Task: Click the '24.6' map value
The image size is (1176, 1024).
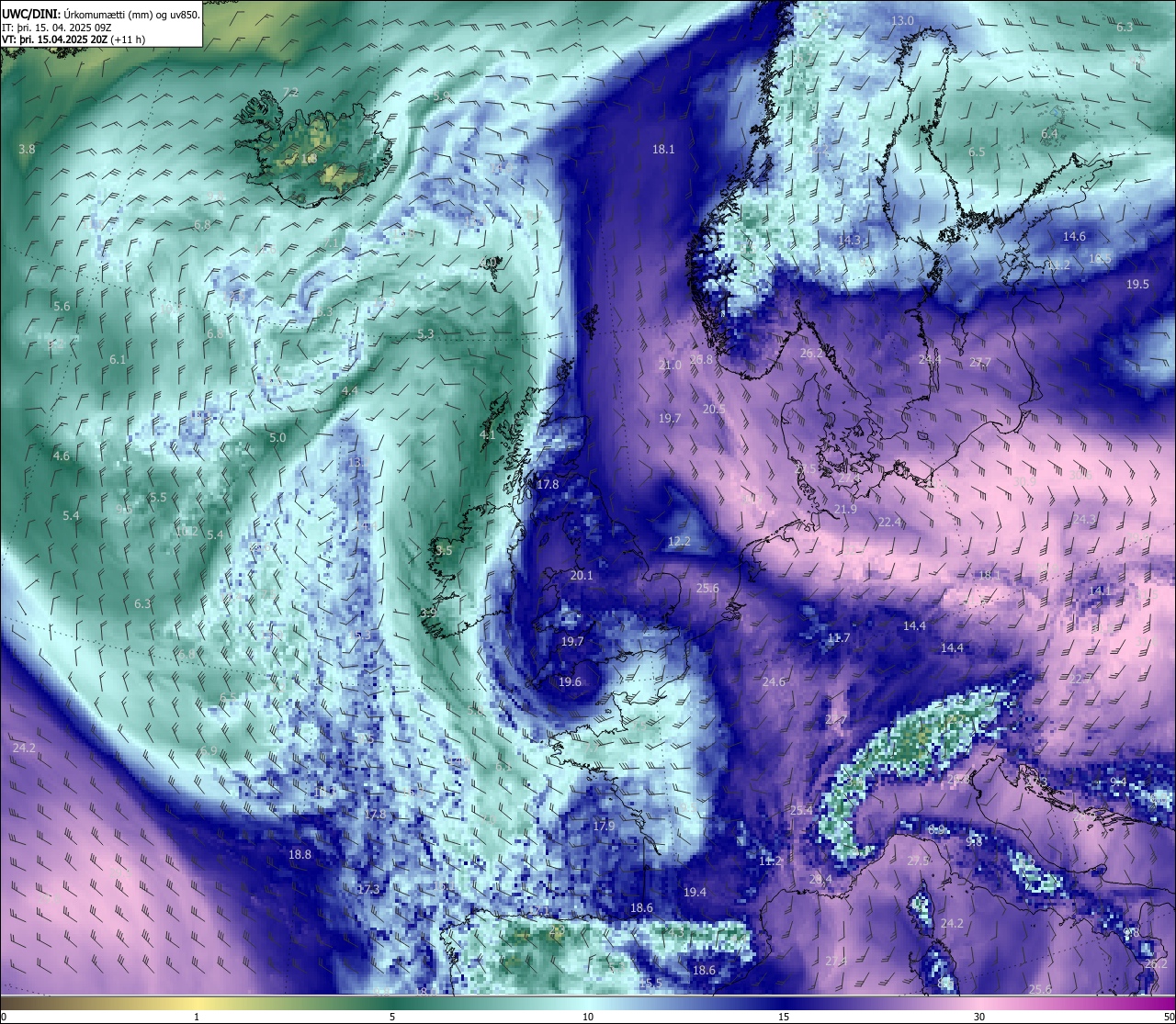Action: [774, 682]
